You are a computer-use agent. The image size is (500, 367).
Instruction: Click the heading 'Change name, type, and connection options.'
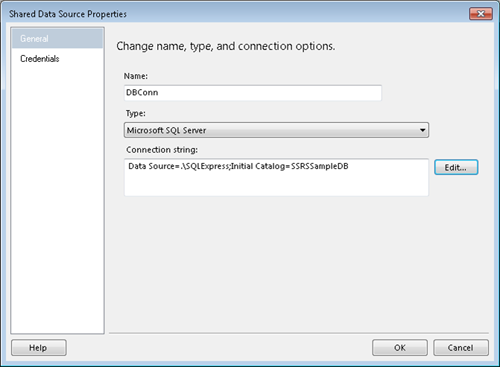point(226,46)
